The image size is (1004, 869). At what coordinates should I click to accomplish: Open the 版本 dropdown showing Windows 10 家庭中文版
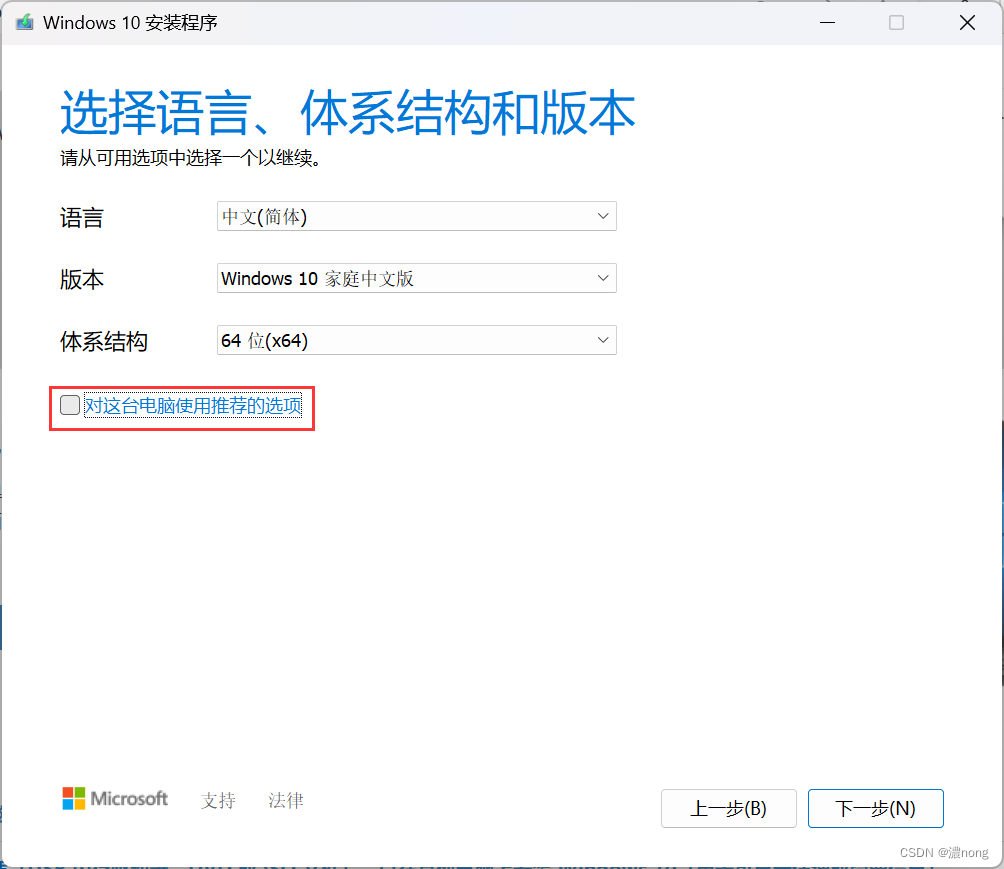coord(416,278)
